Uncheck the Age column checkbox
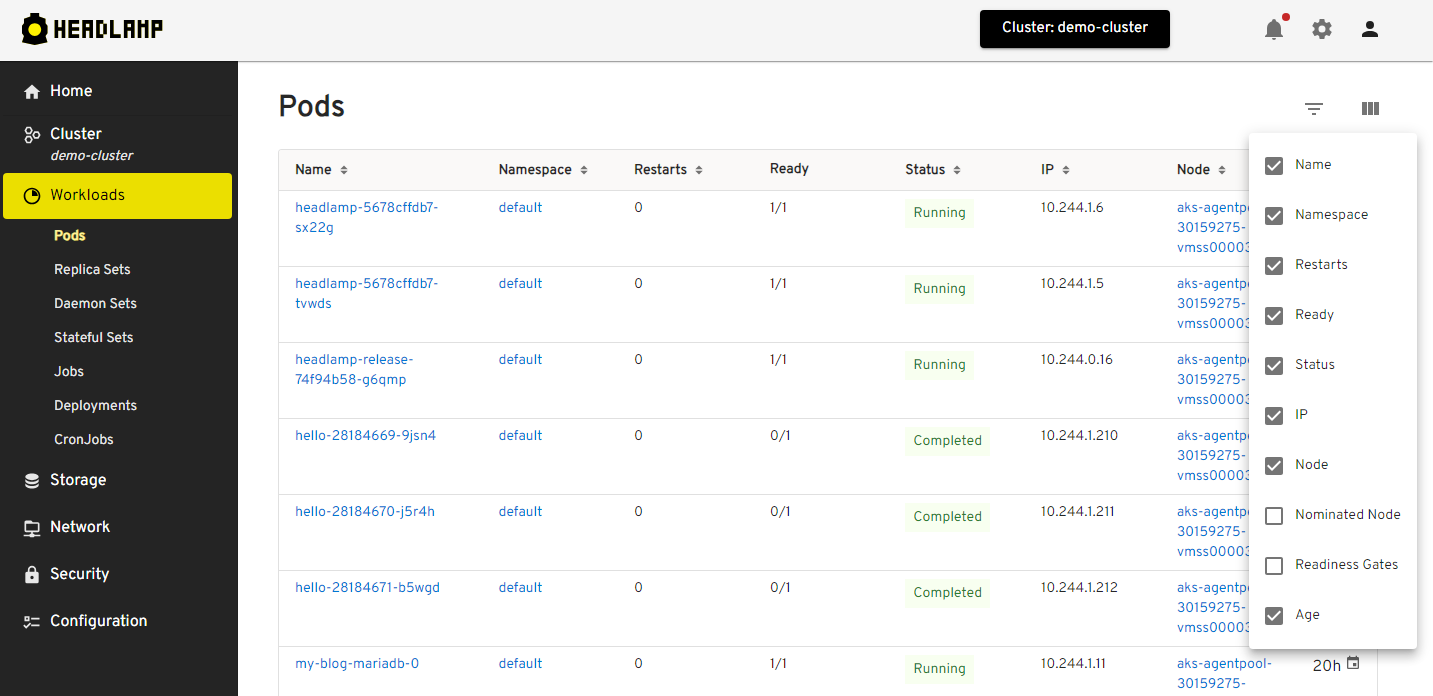The height and width of the screenshot is (696, 1433). click(1274, 615)
